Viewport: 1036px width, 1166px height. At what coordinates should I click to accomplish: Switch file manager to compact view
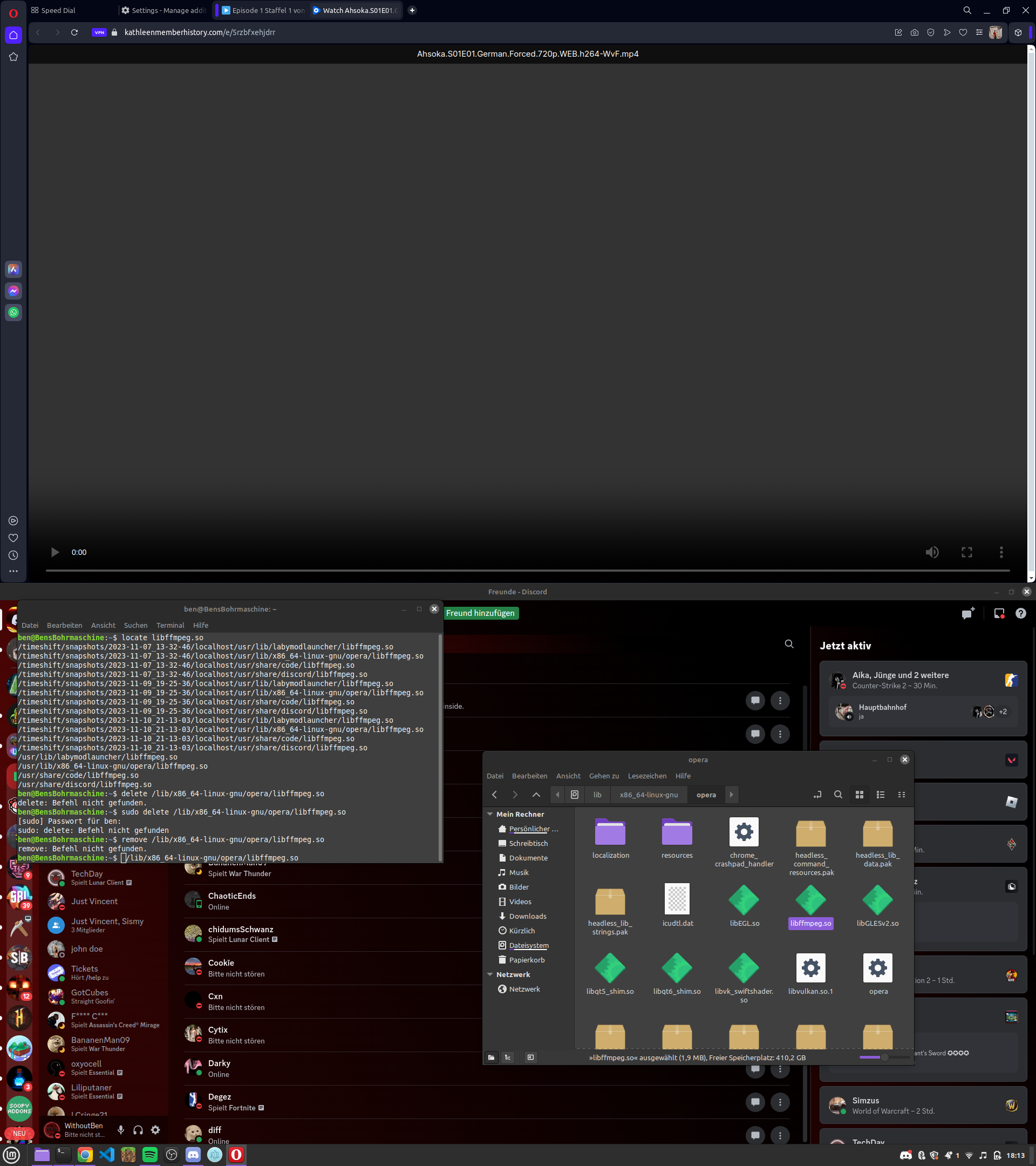tap(902, 795)
